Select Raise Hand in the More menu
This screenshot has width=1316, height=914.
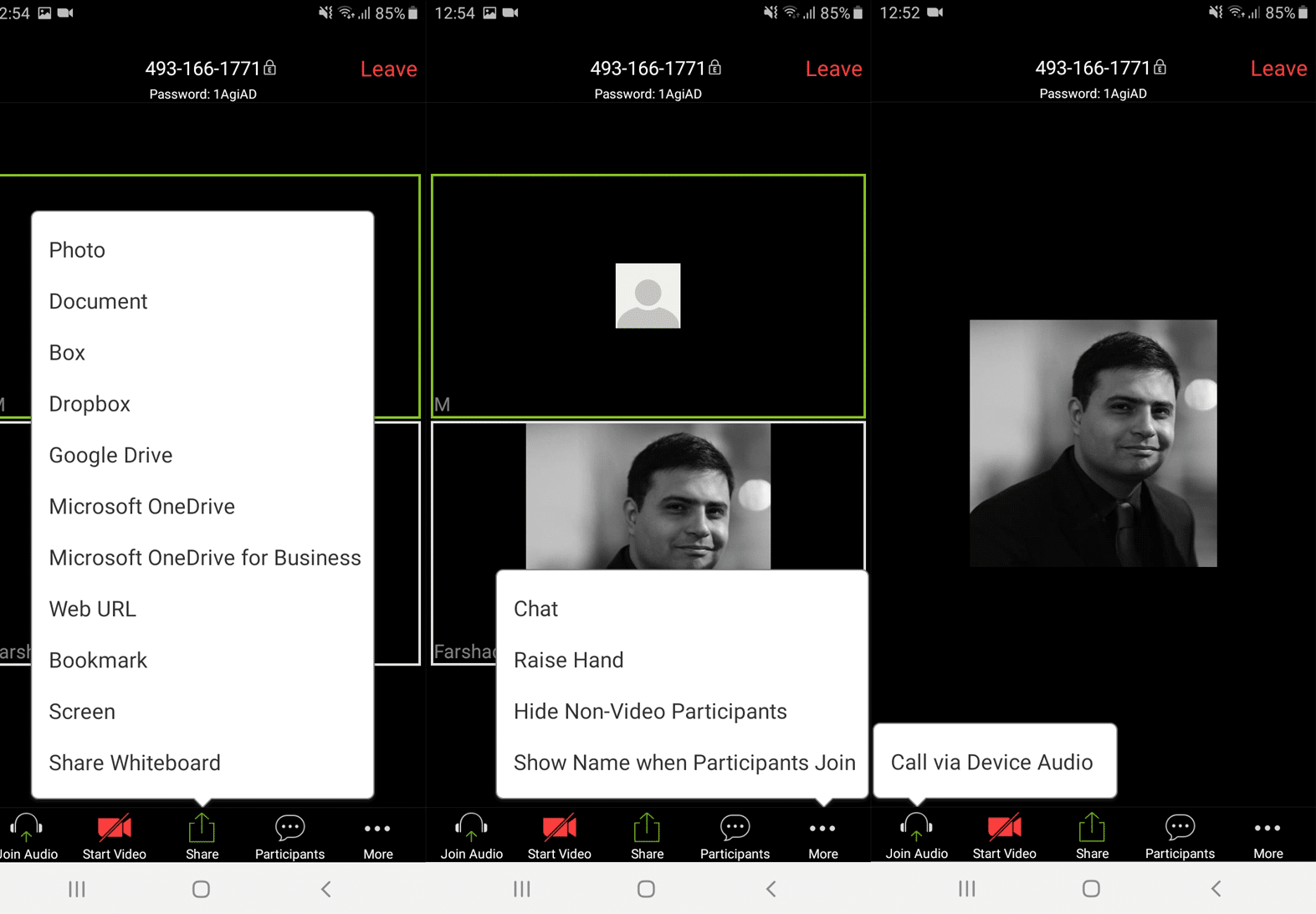(568, 661)
